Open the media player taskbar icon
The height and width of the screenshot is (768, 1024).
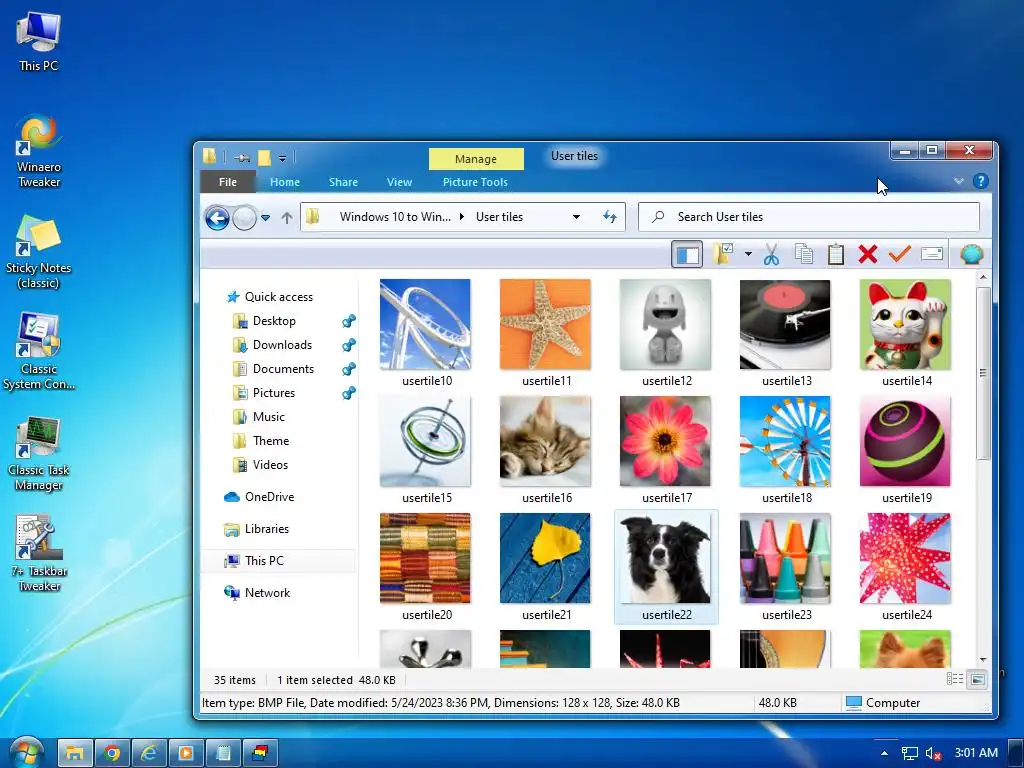186,753
